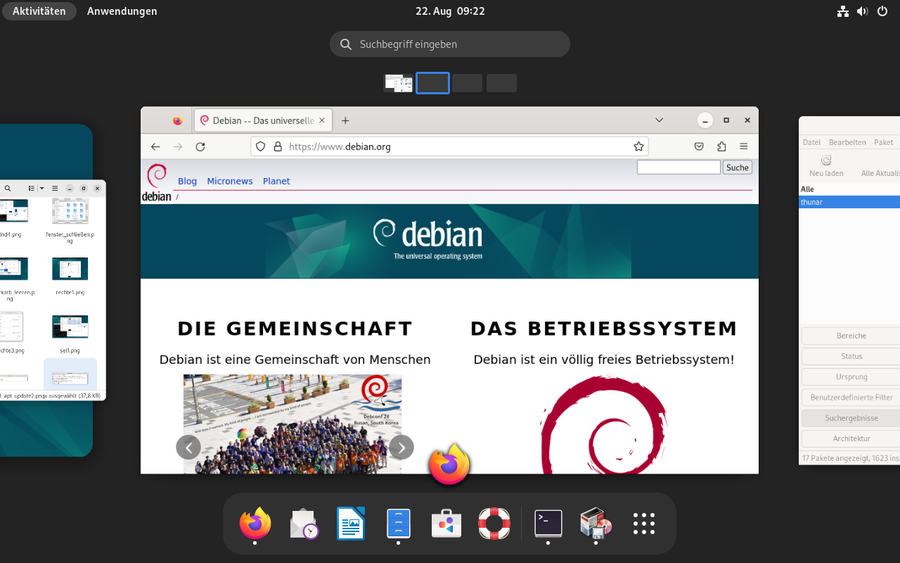Image resolution: width=900 pixels, height=563 pixels.
Task: Open a new tab with the plus button
Action: [345, 121]
